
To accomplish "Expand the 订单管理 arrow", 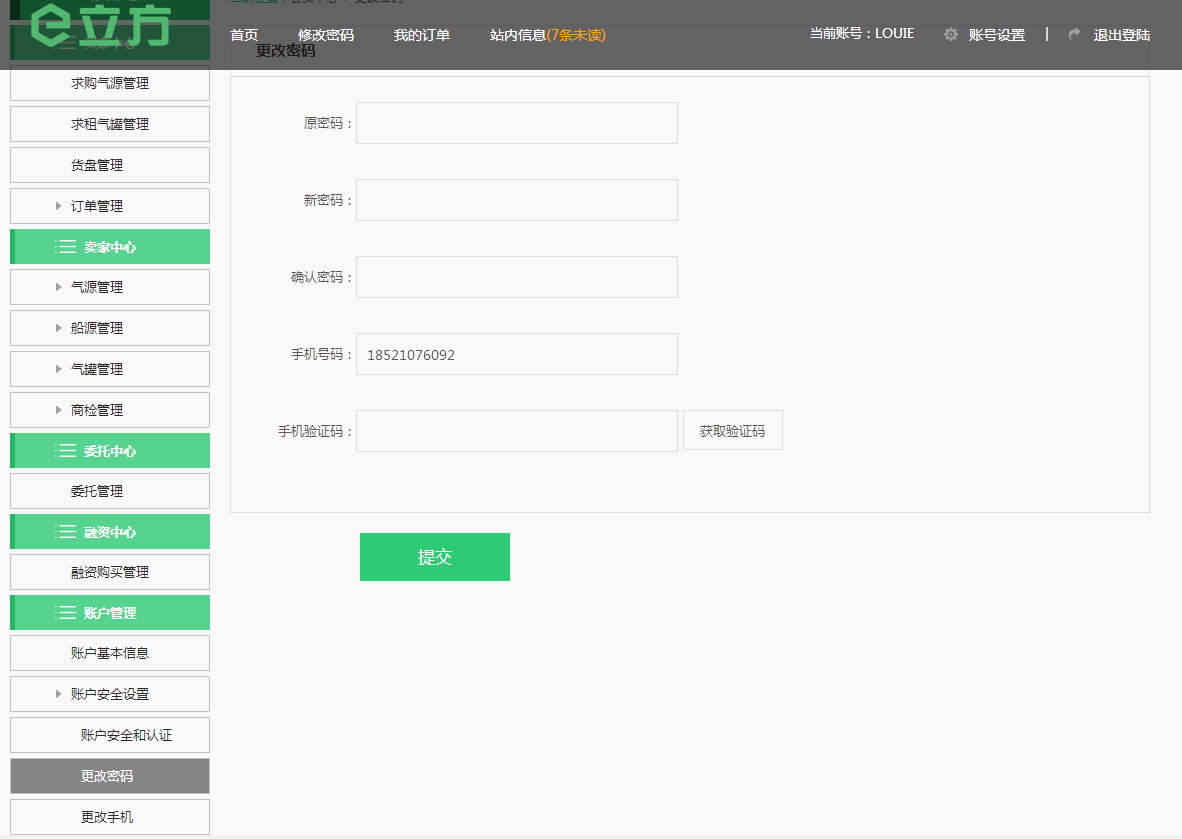I will click(59, 206).
